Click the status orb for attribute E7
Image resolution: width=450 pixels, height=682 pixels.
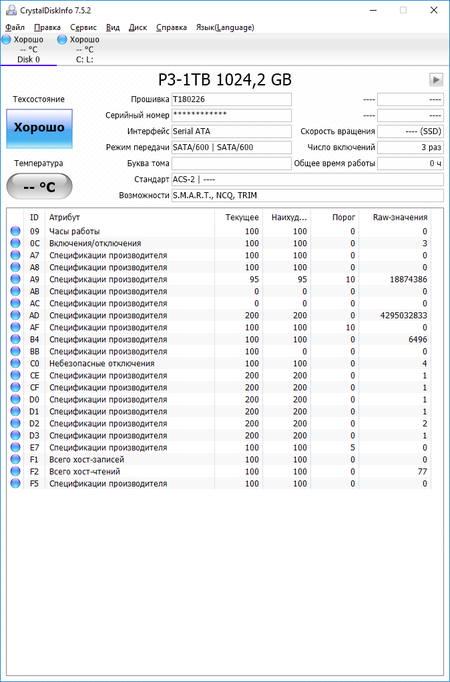tap(15, 447)
